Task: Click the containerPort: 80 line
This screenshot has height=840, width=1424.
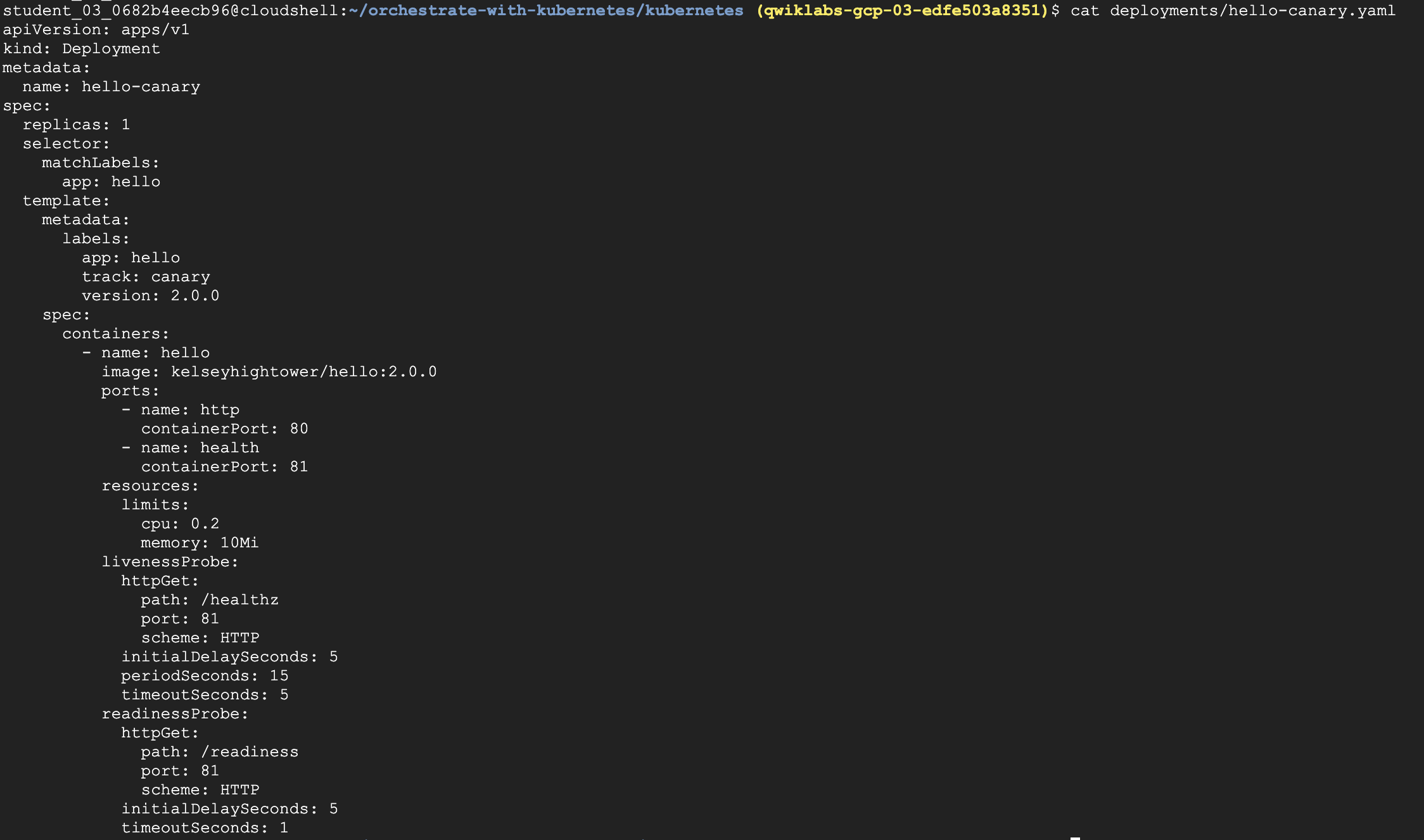Action: 224,429
